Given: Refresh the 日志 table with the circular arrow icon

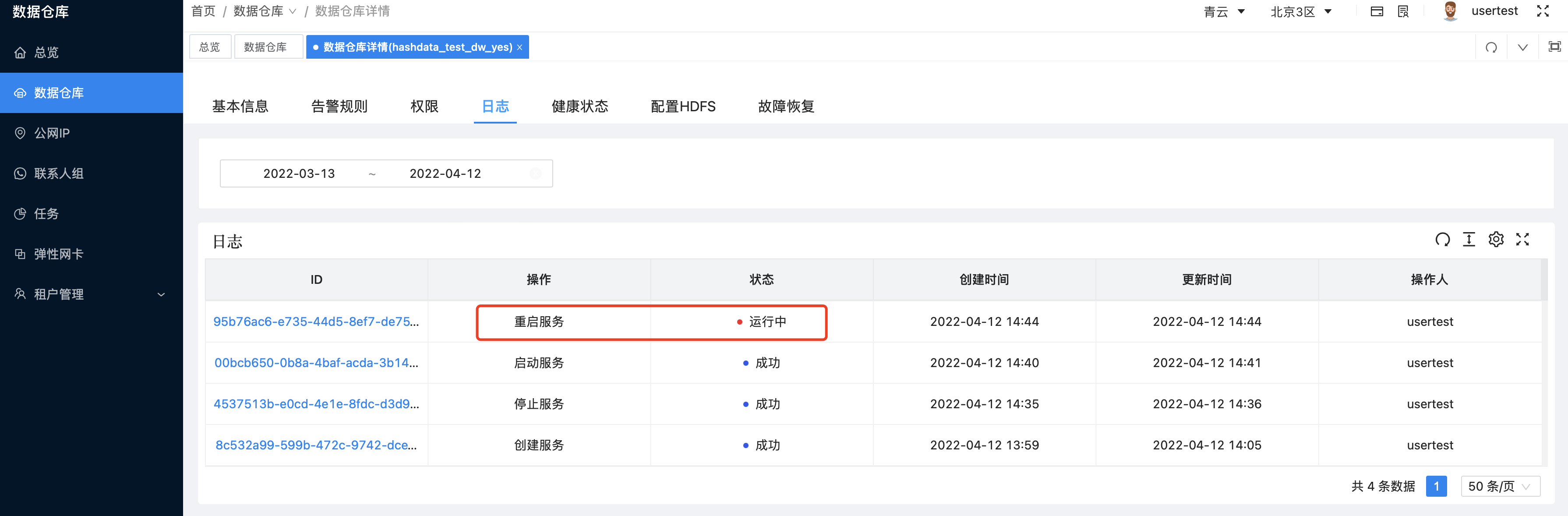Looking at the screenshot, I should pos(1442,239).
